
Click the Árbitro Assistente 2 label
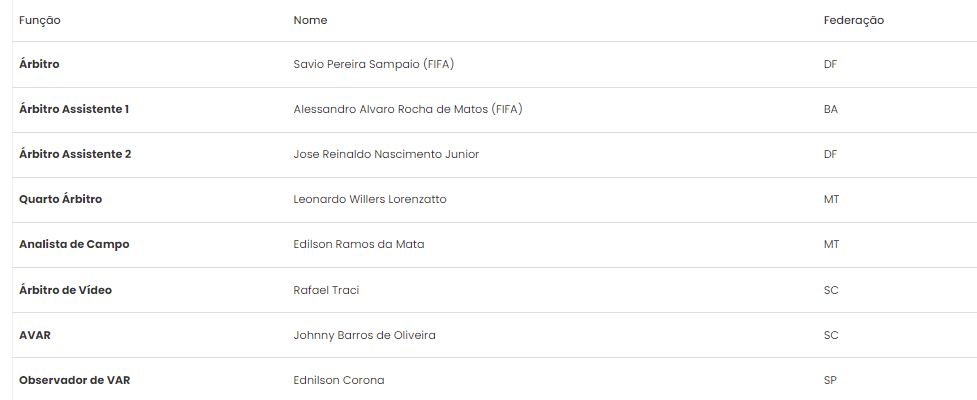(75, 154)
